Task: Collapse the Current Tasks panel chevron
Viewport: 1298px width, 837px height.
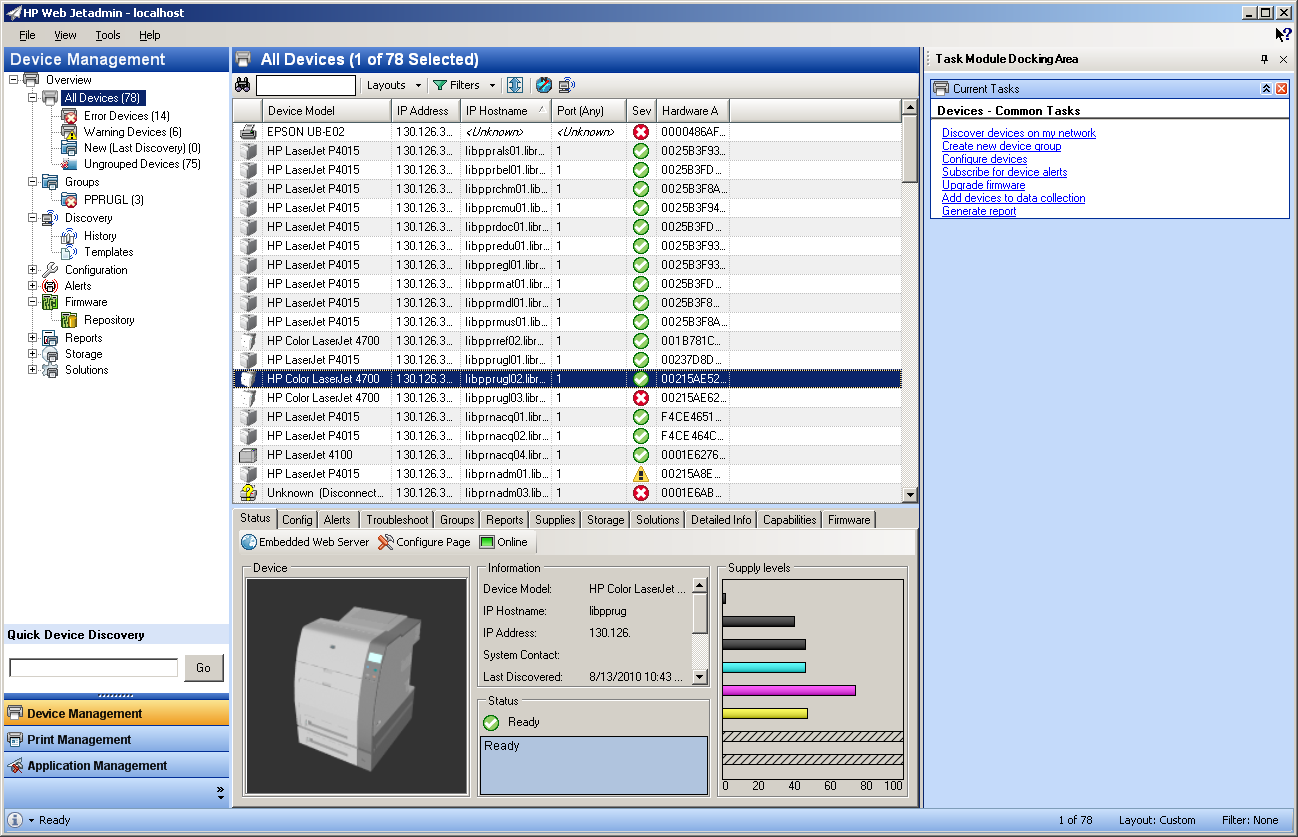Action: coord(1266,89)
